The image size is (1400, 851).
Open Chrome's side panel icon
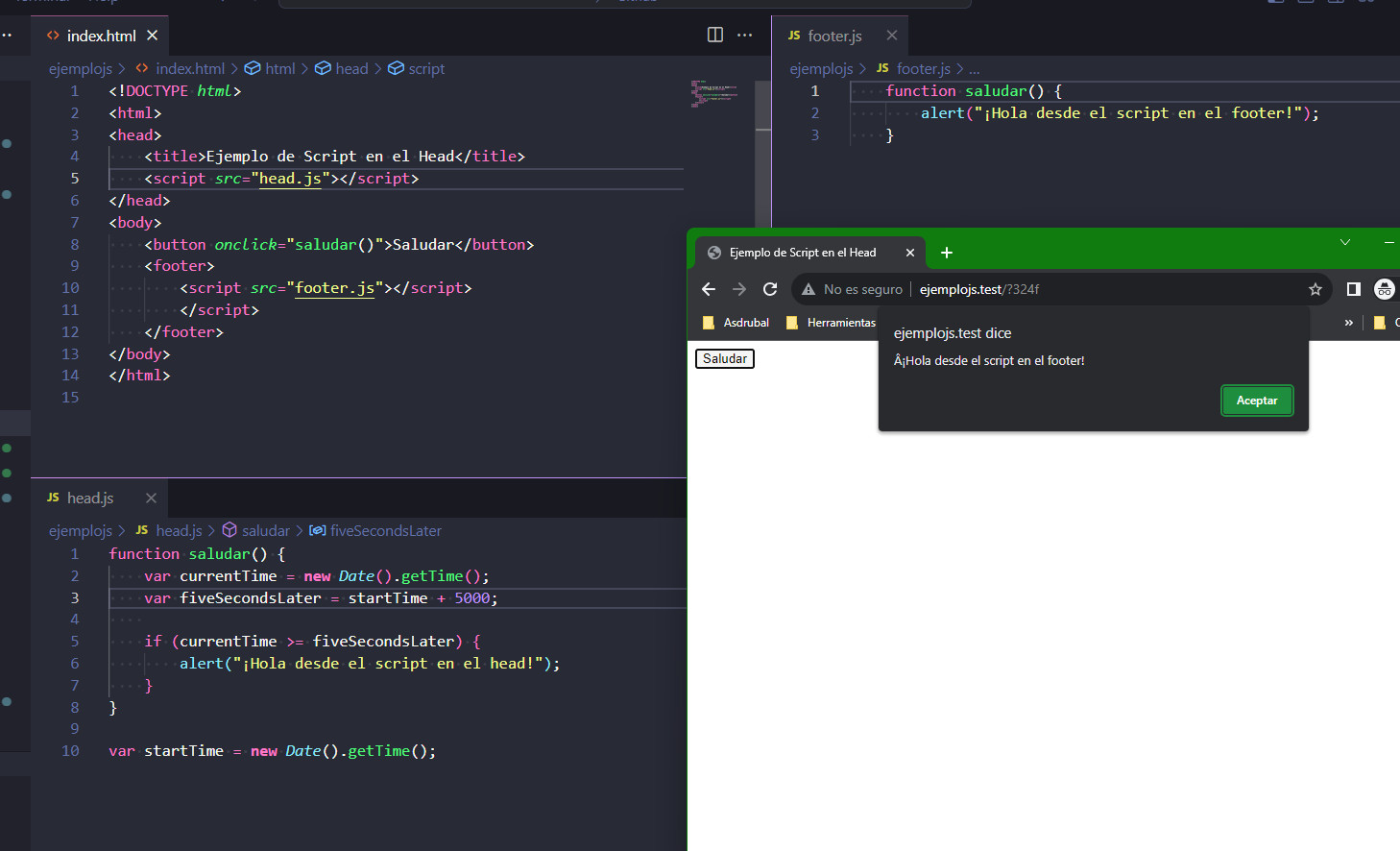1354,289
